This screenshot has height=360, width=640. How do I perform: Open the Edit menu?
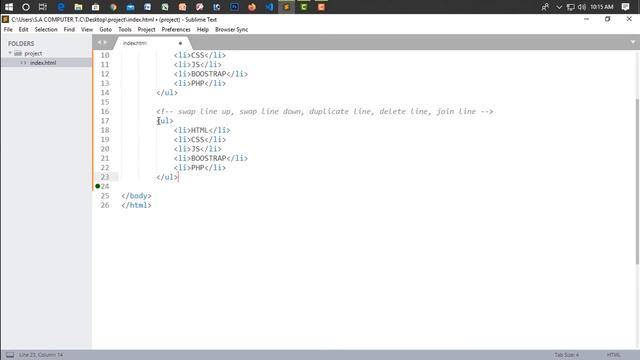[23, 29]
